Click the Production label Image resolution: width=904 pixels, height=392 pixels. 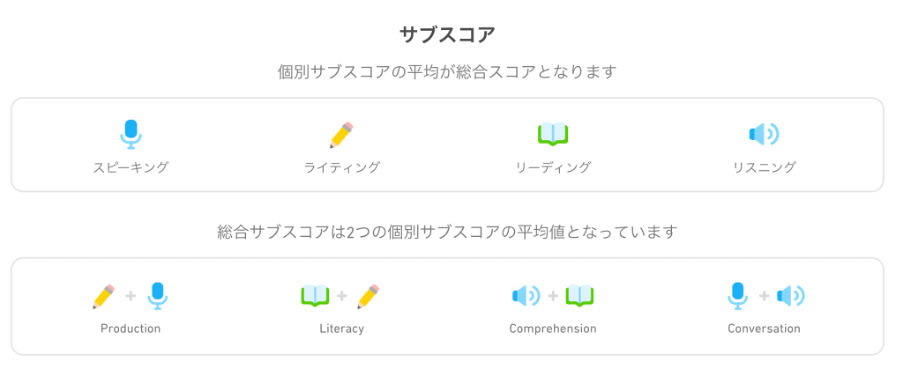(130, 329)
